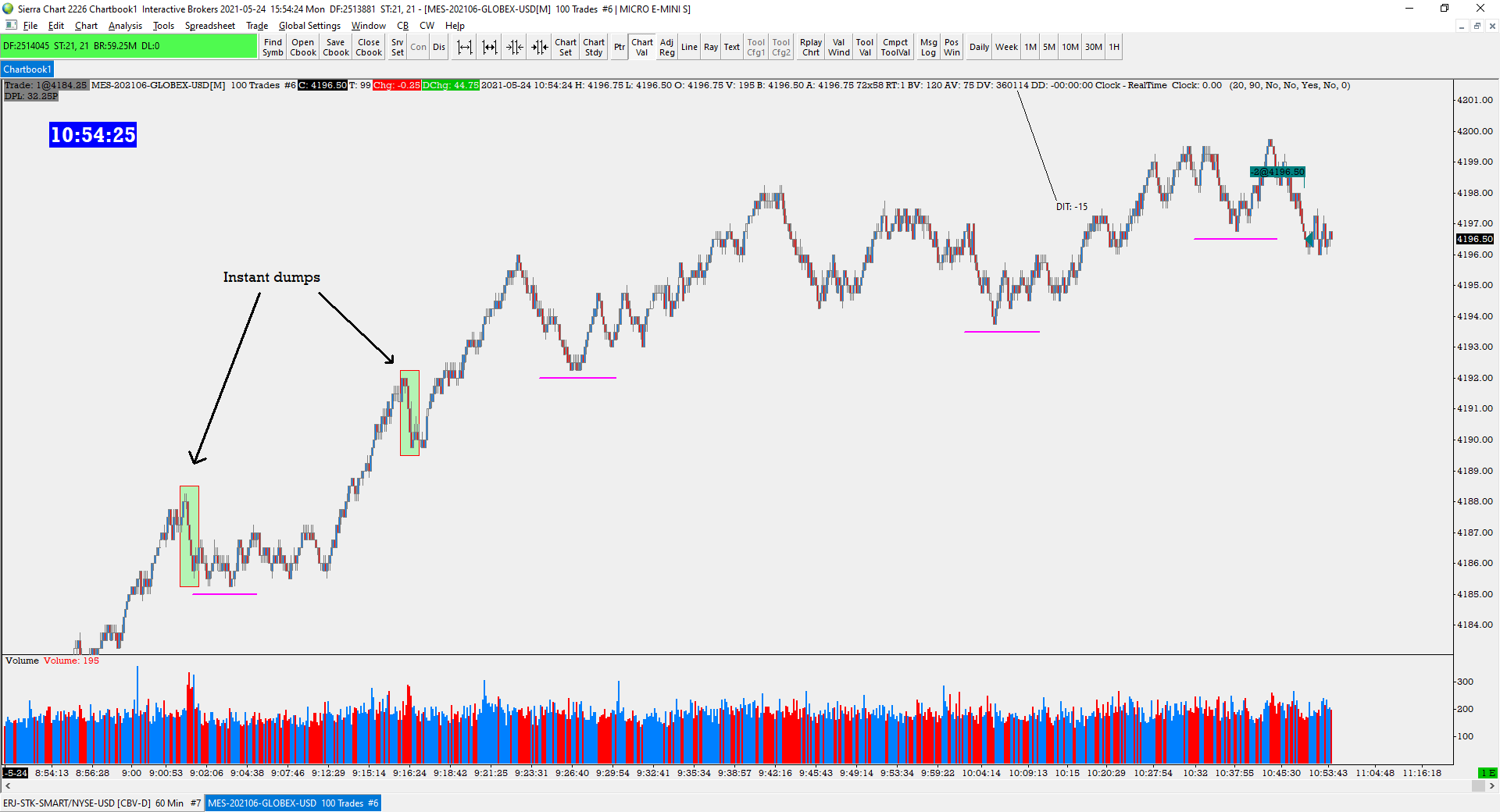
Task: Open Srv Set server settings
Action: click(x=398, y=47)
